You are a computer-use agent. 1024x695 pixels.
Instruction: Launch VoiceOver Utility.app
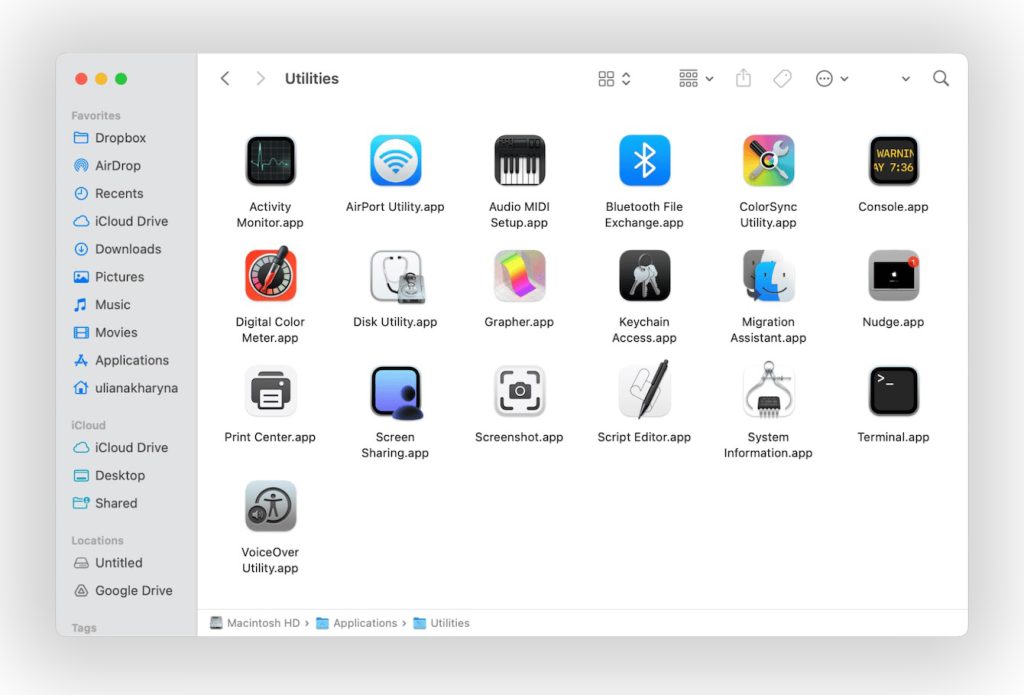pyautogui.click(x=269, y=505)
